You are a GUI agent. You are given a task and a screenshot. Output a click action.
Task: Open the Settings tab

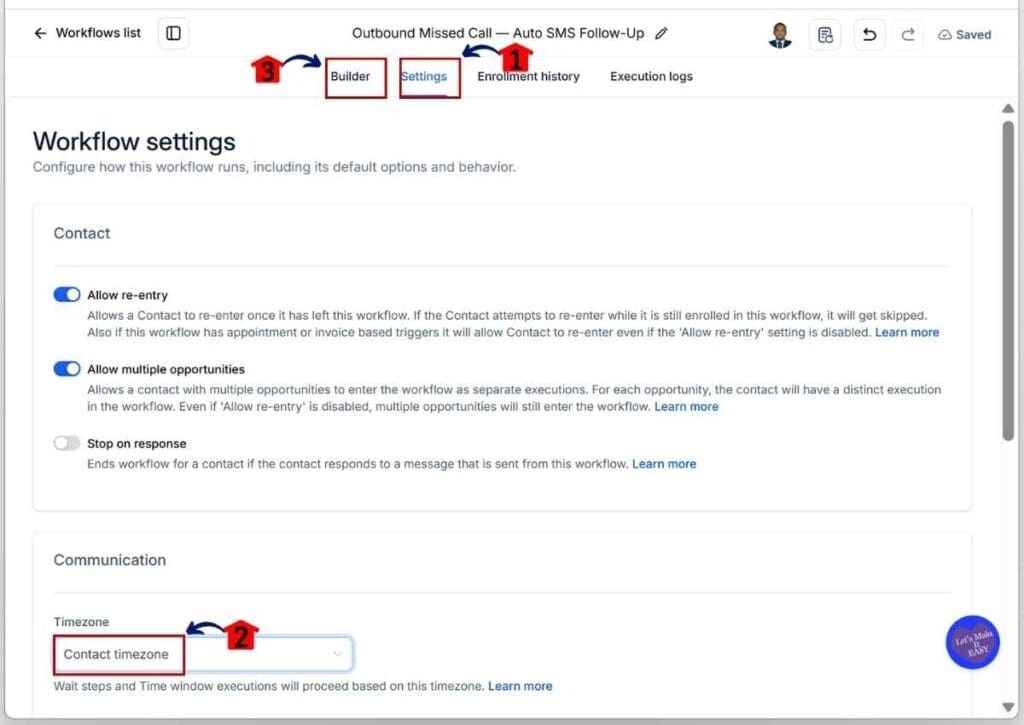(423, 76)
